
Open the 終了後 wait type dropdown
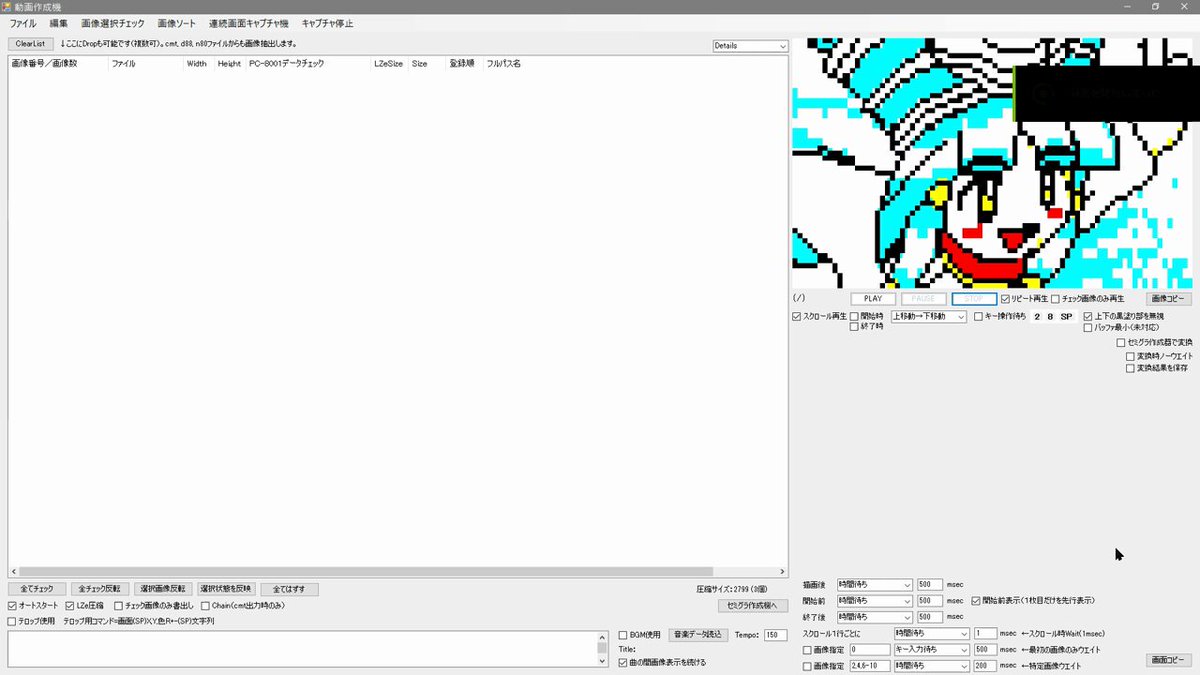[x=874, y=618]
